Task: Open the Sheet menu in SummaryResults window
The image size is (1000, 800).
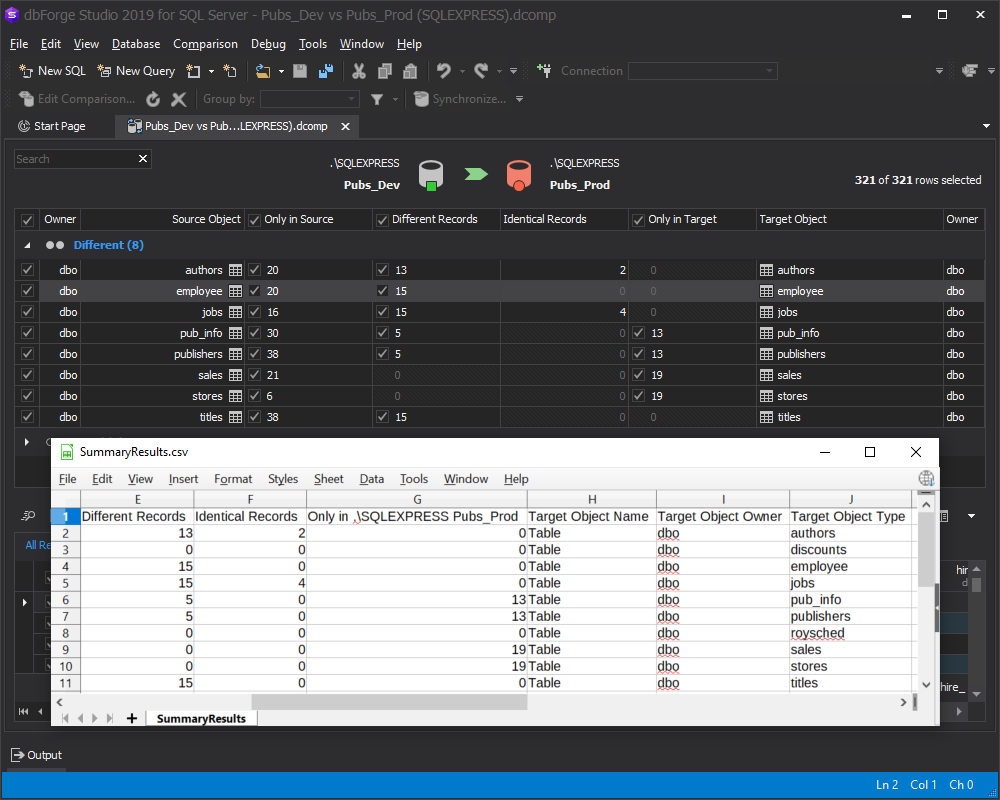Action: pos(328,478)
